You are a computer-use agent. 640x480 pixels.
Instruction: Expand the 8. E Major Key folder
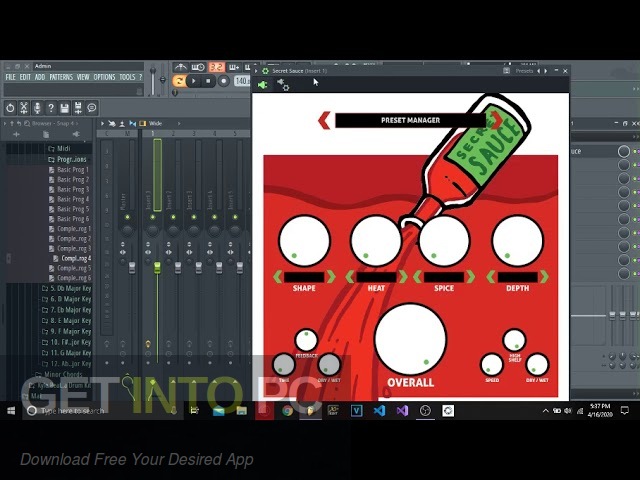point(67,321)
